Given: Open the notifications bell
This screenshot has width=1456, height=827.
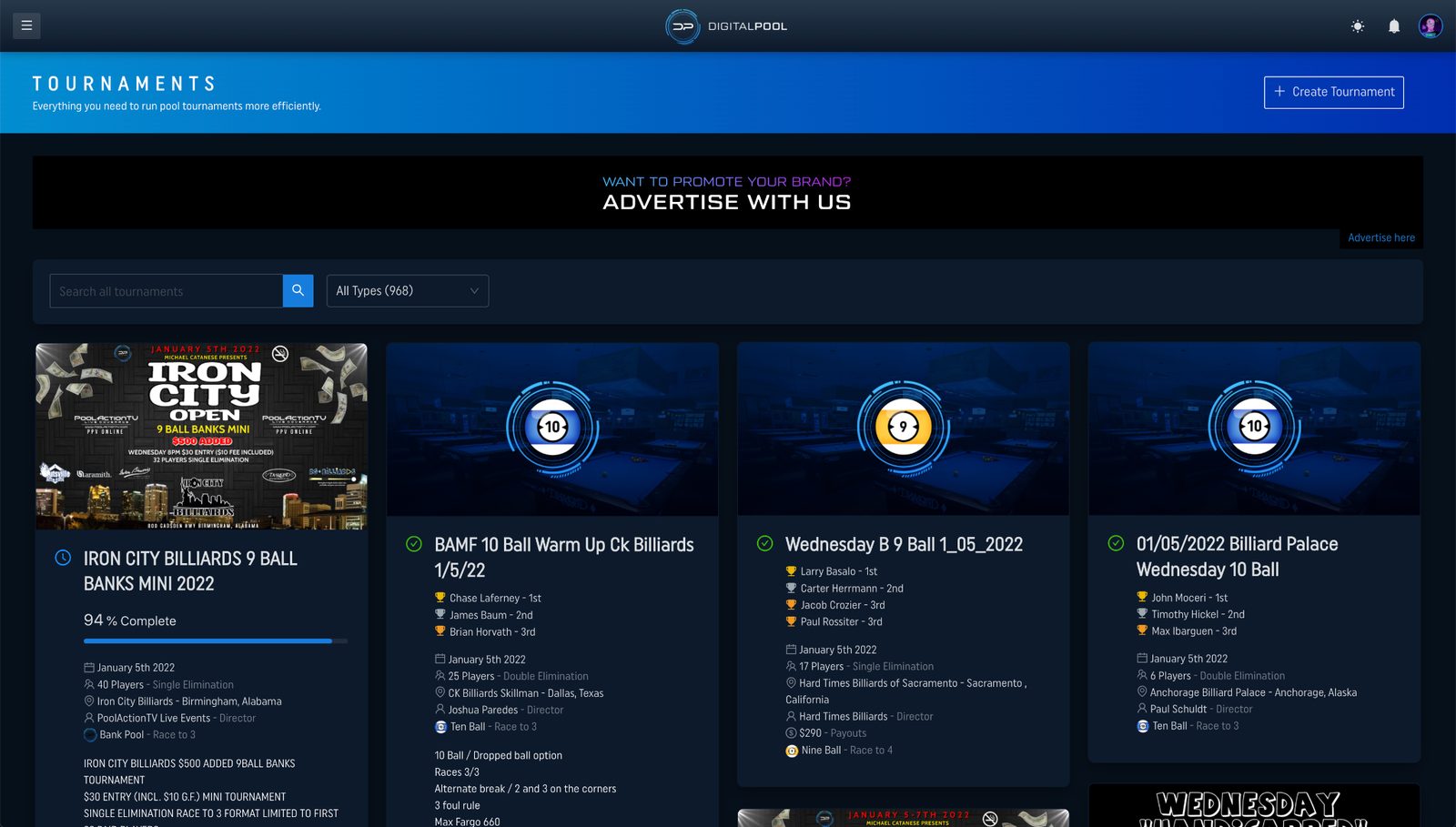Looking at the screenshot, I should tap(1394, 26).
